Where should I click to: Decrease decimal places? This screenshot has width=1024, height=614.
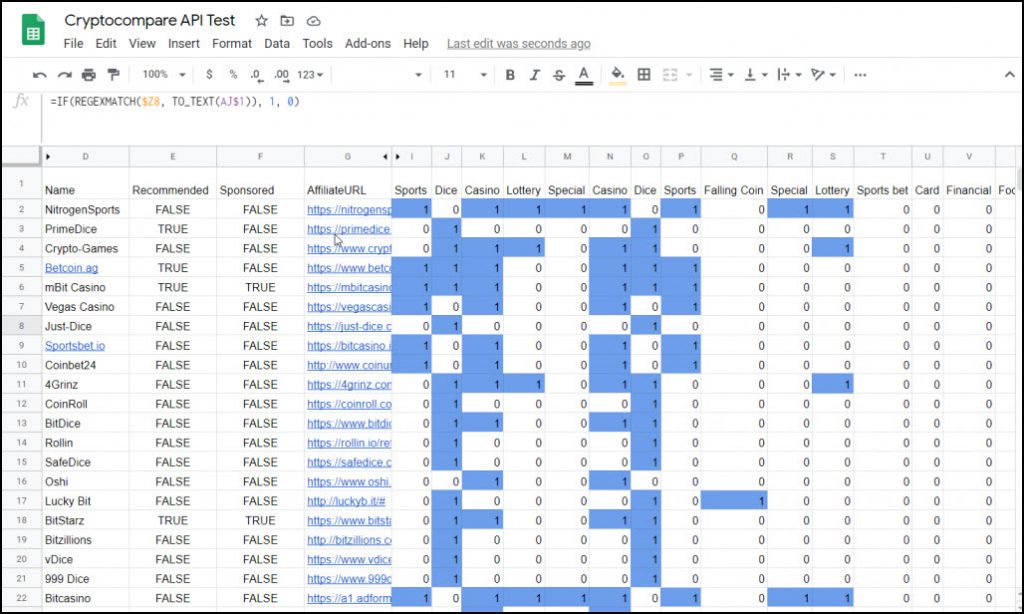[x=257, y=75]
